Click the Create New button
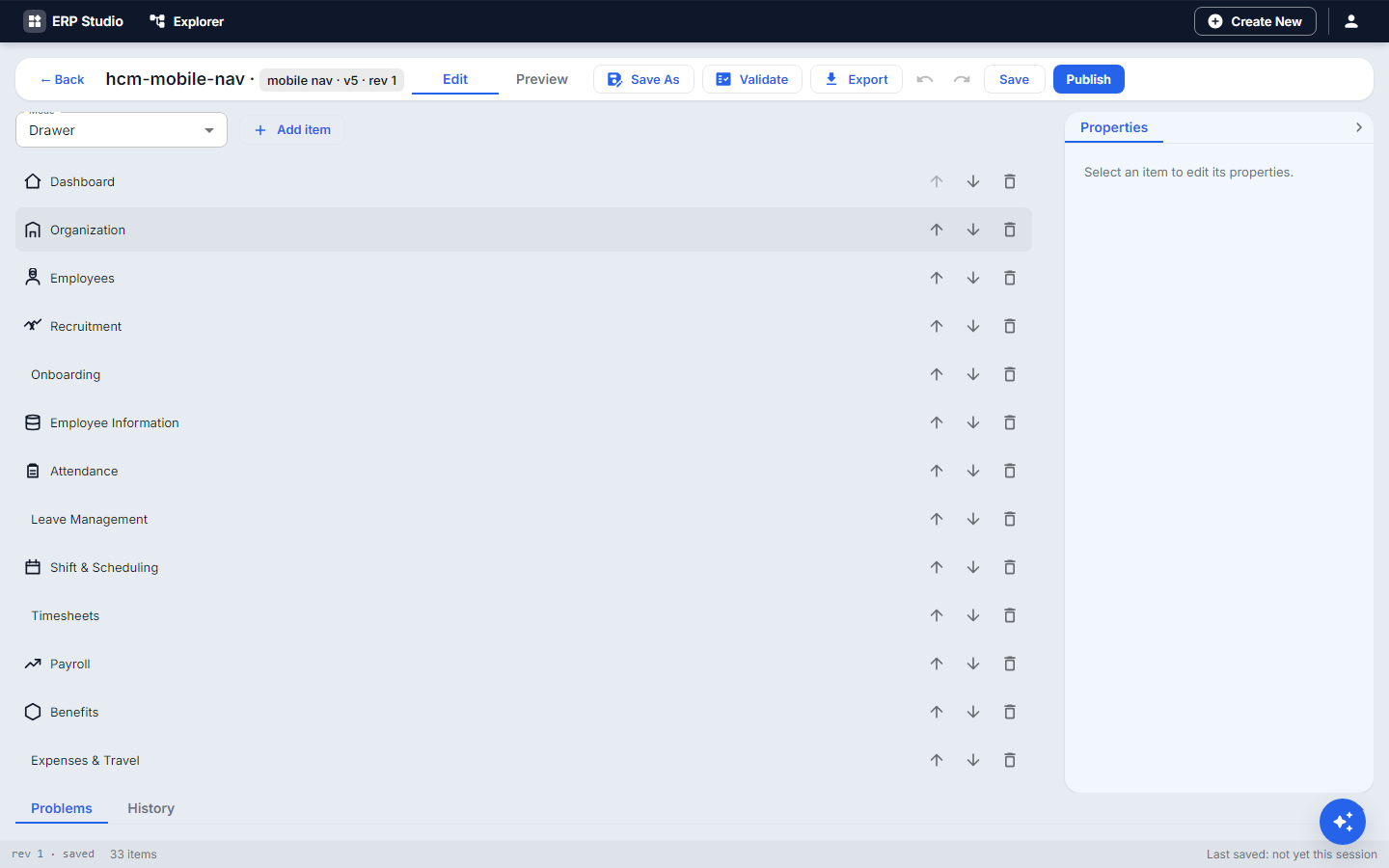The width and height of the screenshot is (1389, 868). (x=1255, y=21)
